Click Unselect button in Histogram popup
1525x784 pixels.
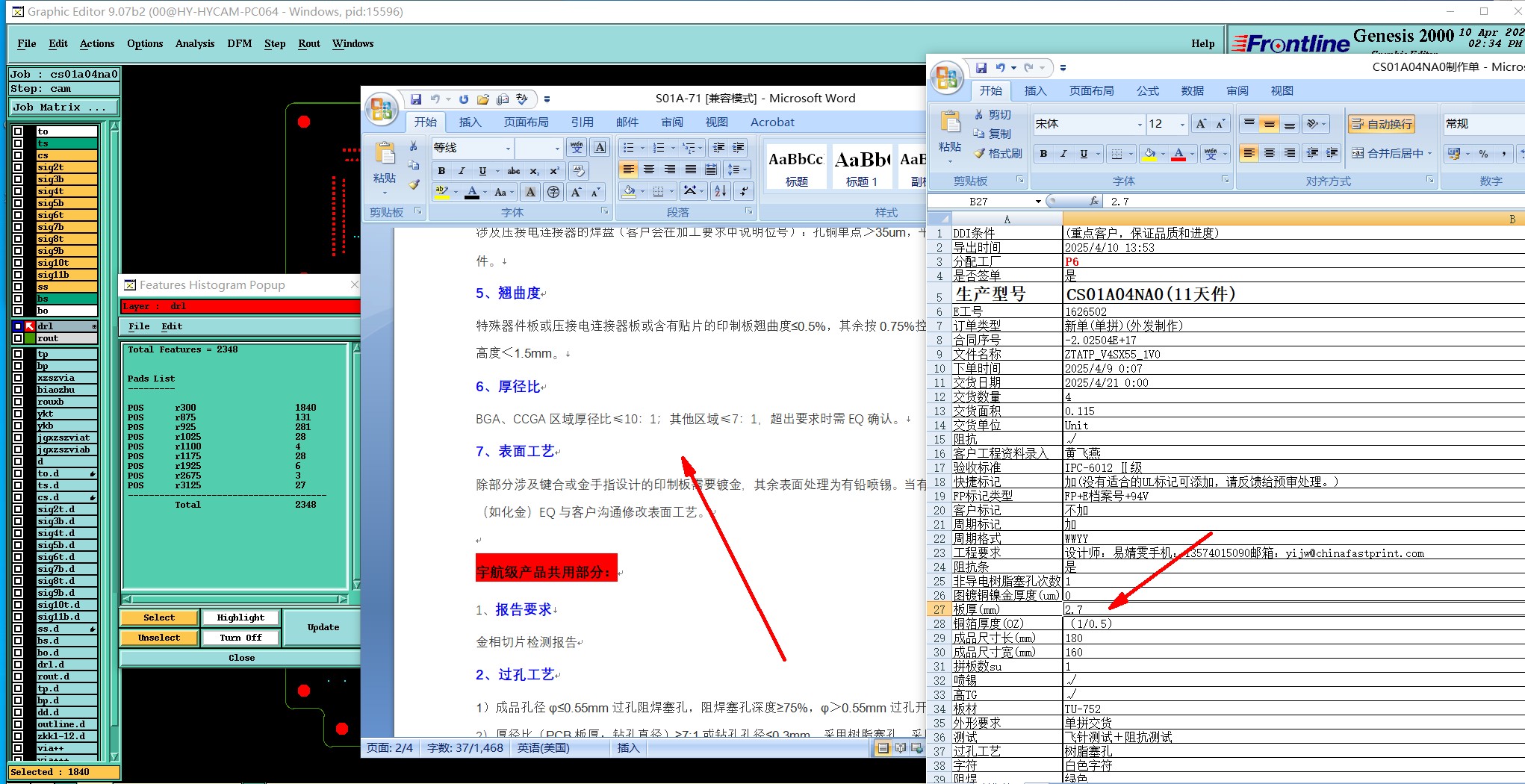(159, 638)
